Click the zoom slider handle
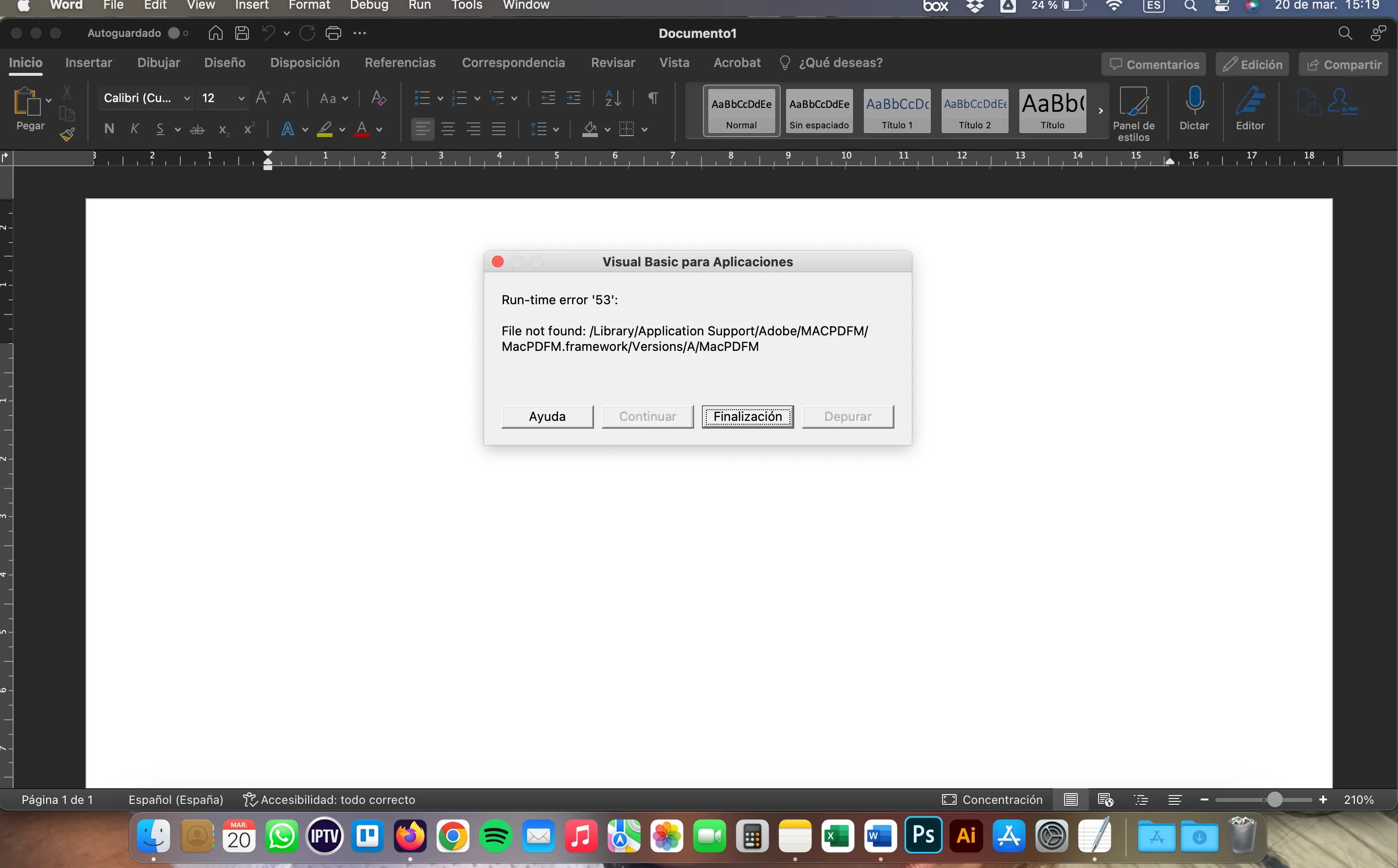This screenshot has width=1398, height=868. pos(1274,799)
